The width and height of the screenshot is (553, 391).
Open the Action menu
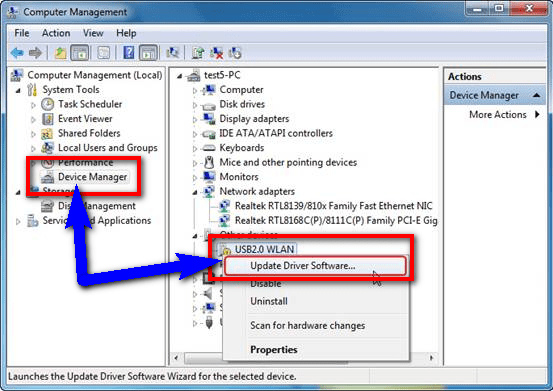(x=56, y=33)
